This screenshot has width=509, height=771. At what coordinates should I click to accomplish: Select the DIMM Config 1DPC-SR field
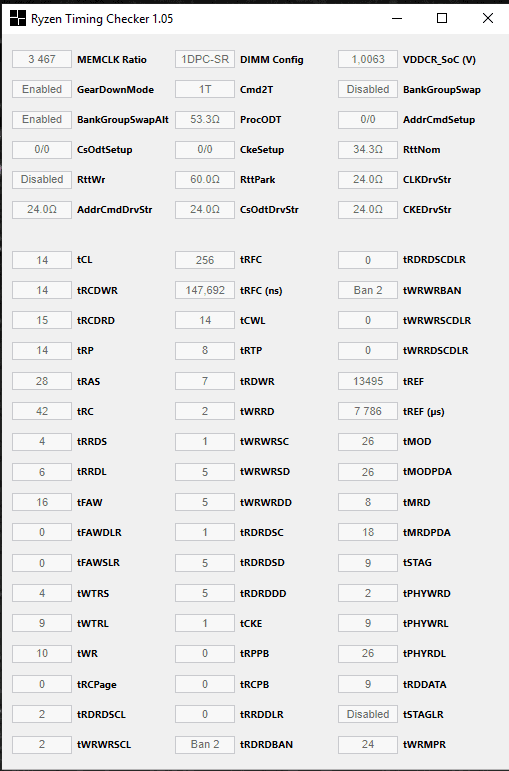(205, 59)
